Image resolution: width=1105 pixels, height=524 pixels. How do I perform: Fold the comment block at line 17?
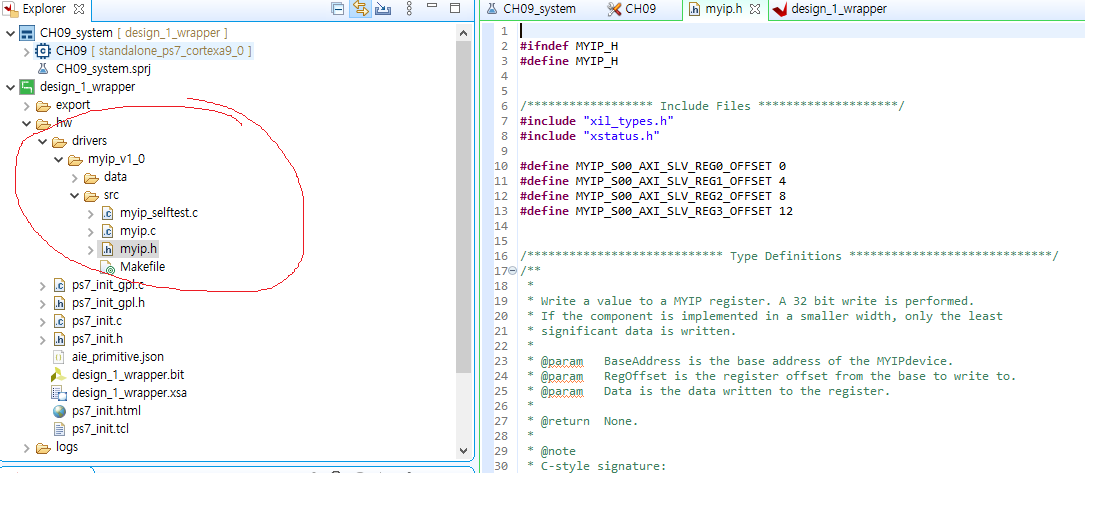click(x=512, y=271)
